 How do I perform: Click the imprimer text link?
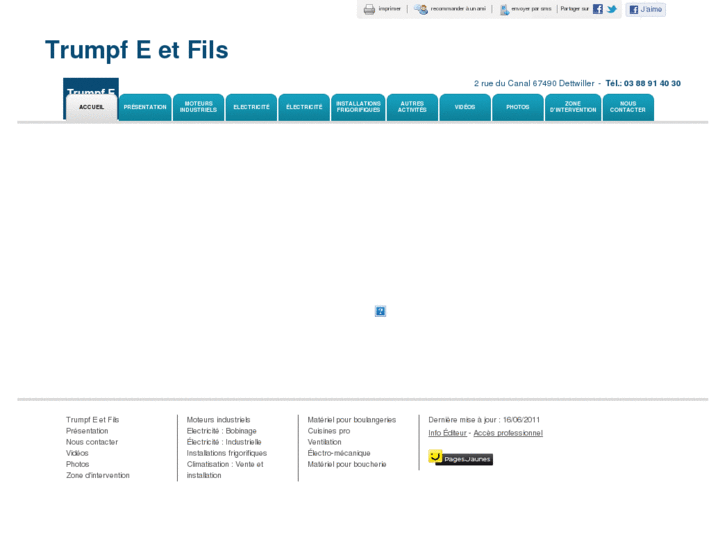click(389, 9)
